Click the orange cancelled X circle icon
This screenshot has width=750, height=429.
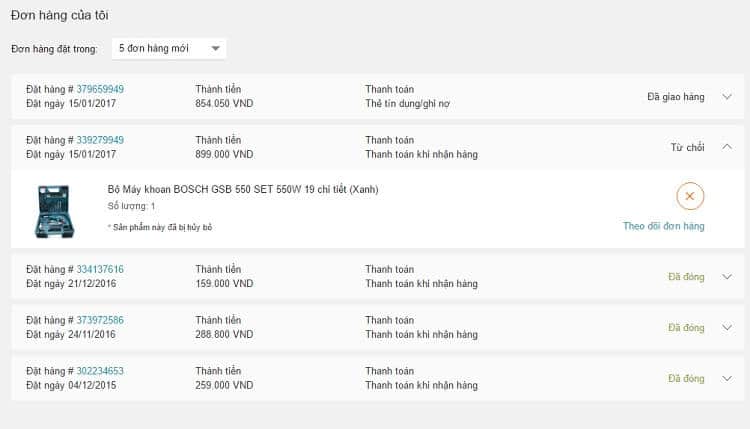pos(690,196)
